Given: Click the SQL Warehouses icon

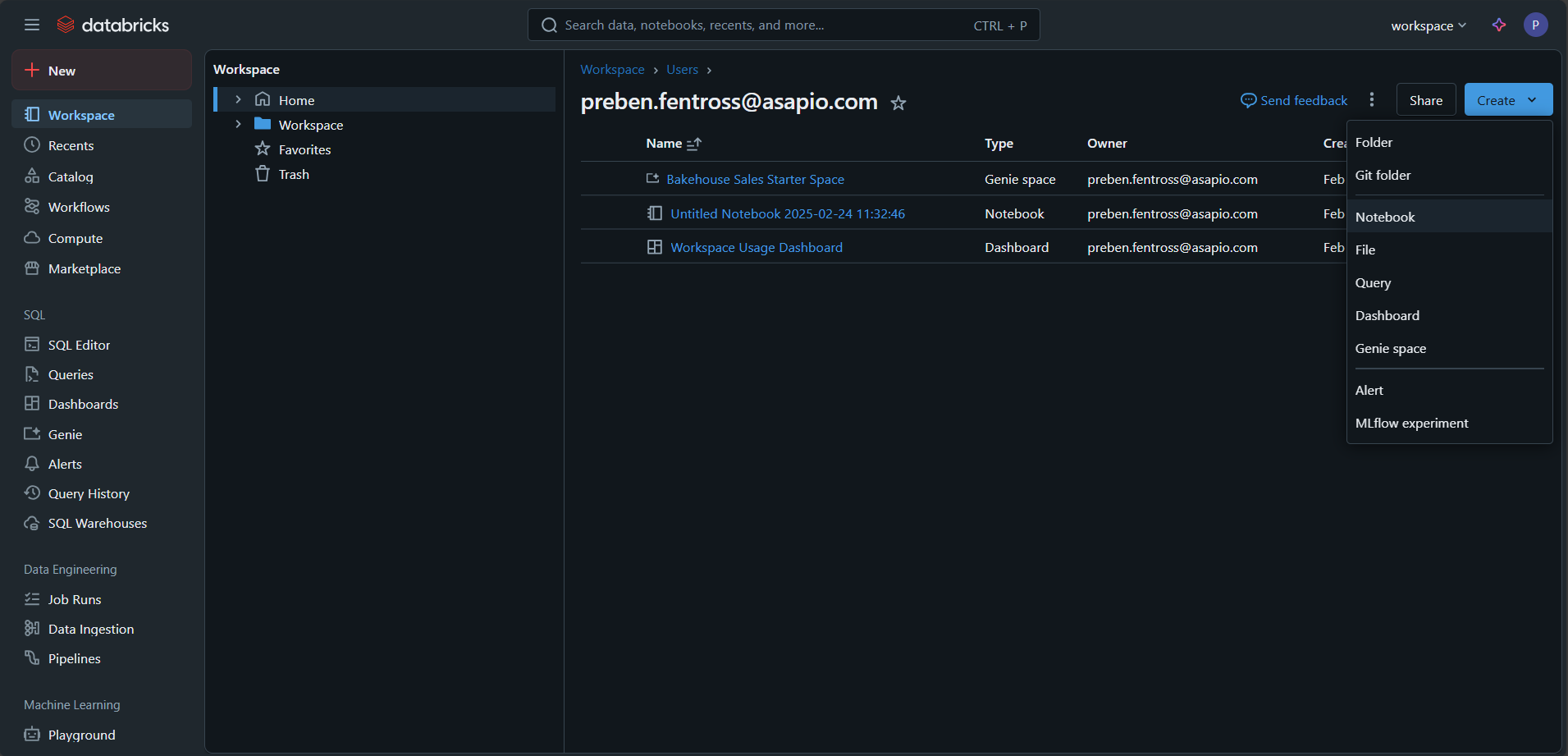Looking at the screenshot, I should [x=32, y=522].
